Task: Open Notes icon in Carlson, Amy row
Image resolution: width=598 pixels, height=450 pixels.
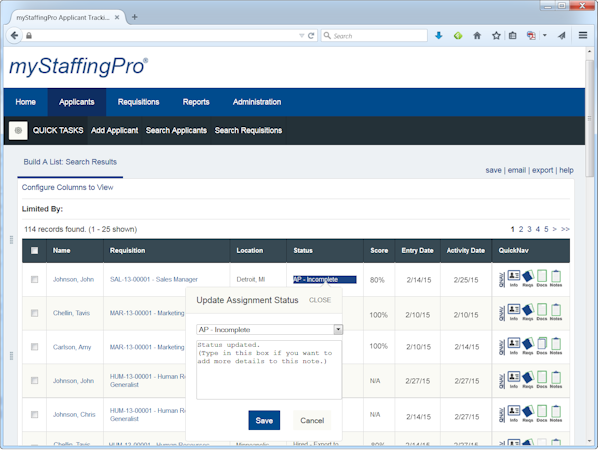Action: (x=556, y=346)
